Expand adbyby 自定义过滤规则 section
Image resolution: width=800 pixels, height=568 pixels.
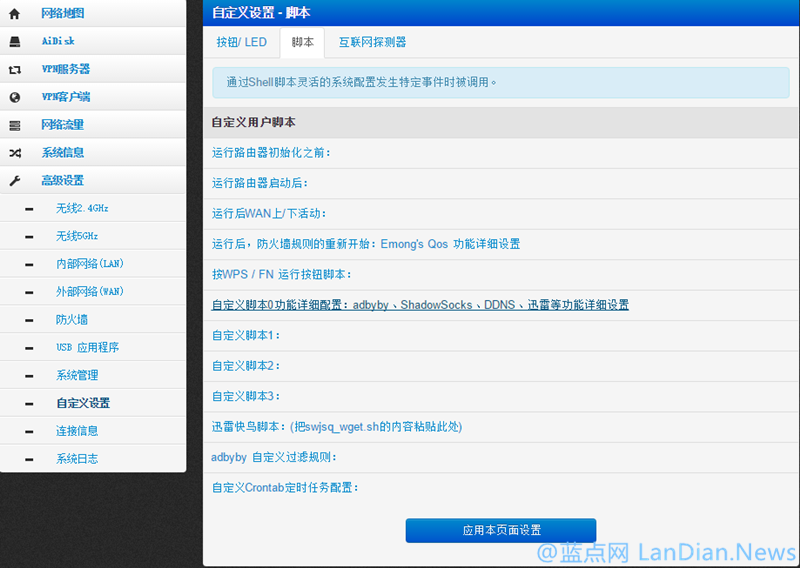click(274, 457)
